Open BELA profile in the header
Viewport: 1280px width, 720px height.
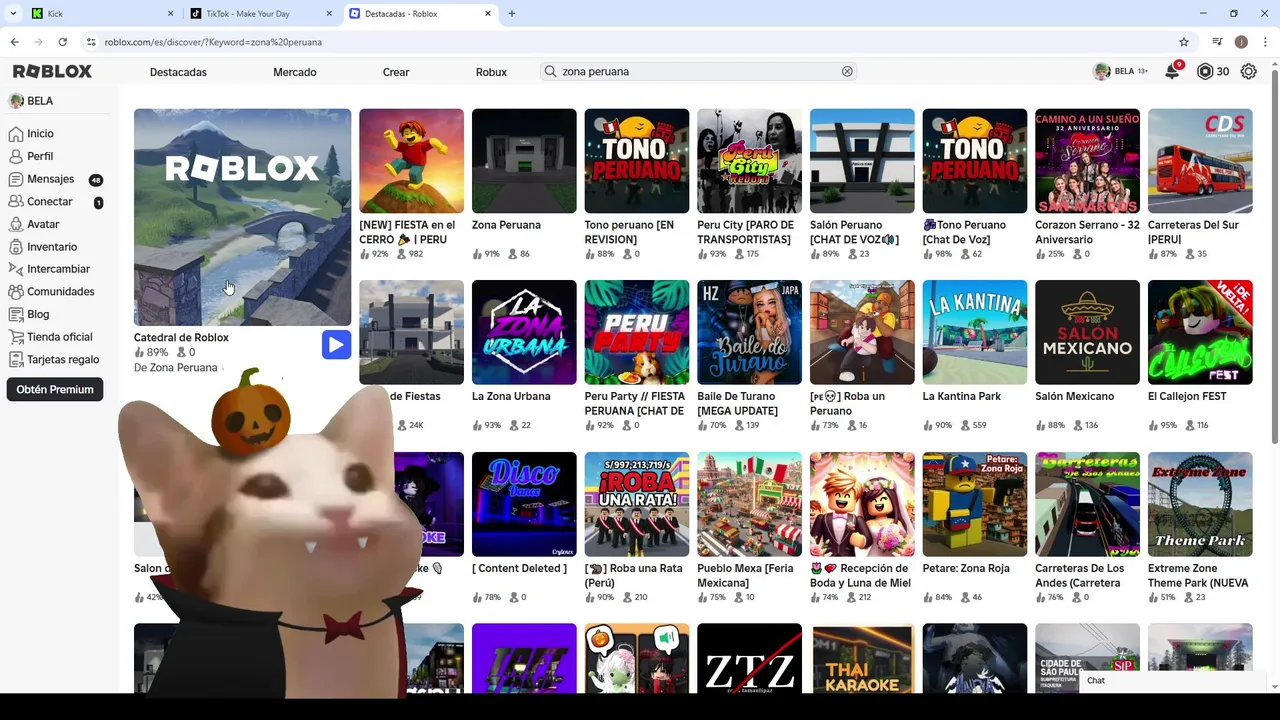pyautogui.click(x=1120, y=72)
